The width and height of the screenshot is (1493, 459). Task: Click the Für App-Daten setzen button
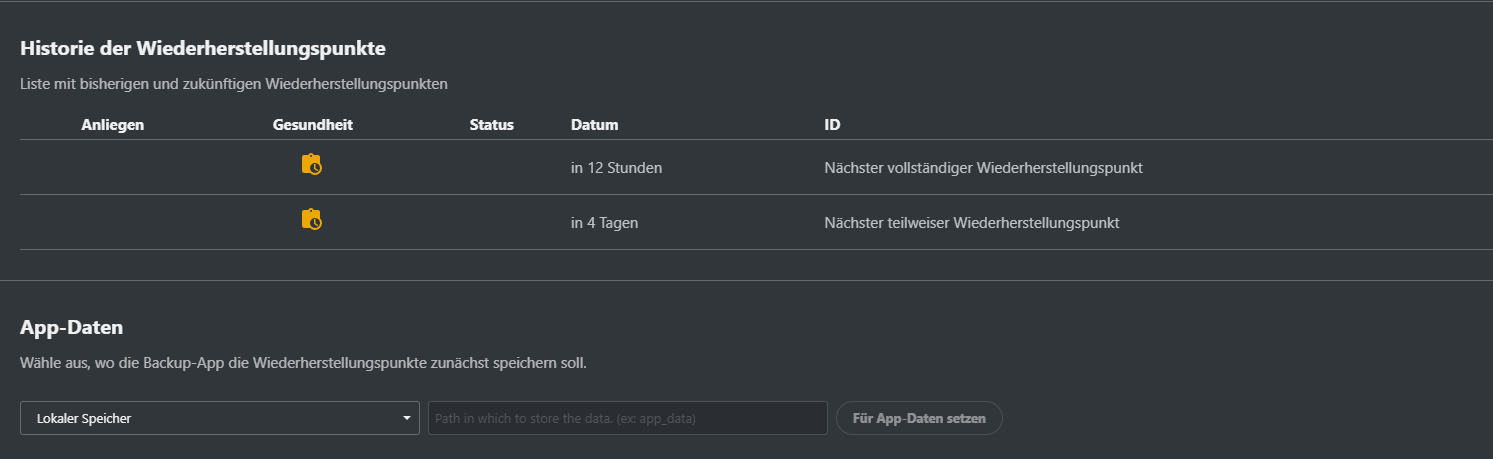click(x=919, y=418)
